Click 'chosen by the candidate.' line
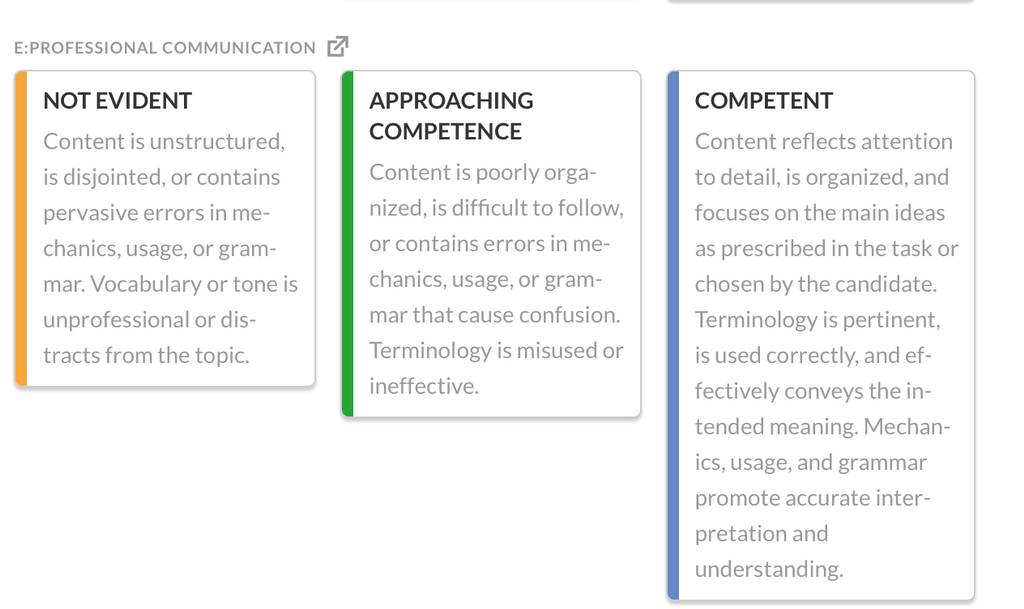The width and height of the screenshot is (1024, 609). (x=816, y=284)
